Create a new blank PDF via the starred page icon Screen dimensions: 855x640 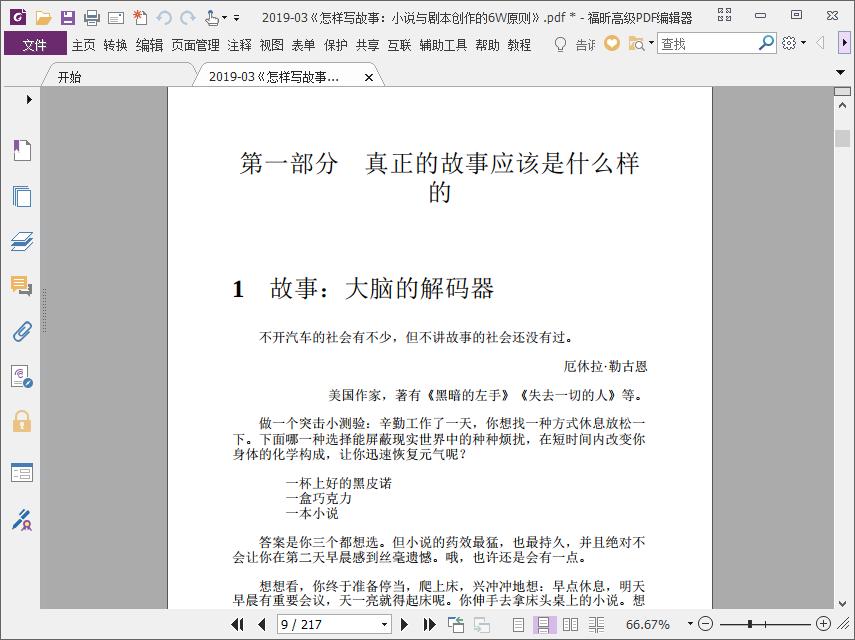[x=140, y=18]
